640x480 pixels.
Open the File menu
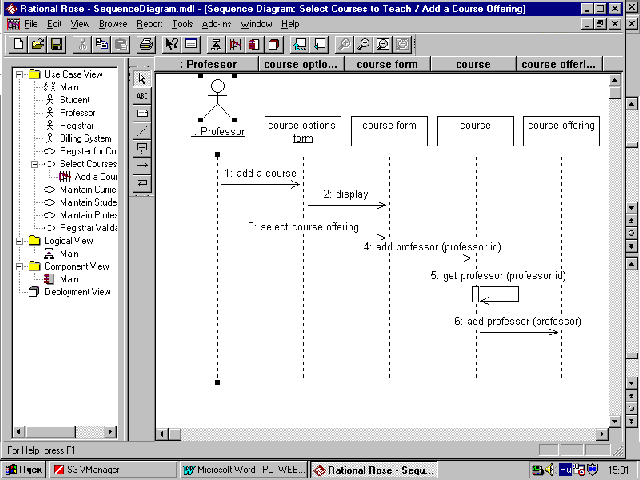click(x=31, y=24)
